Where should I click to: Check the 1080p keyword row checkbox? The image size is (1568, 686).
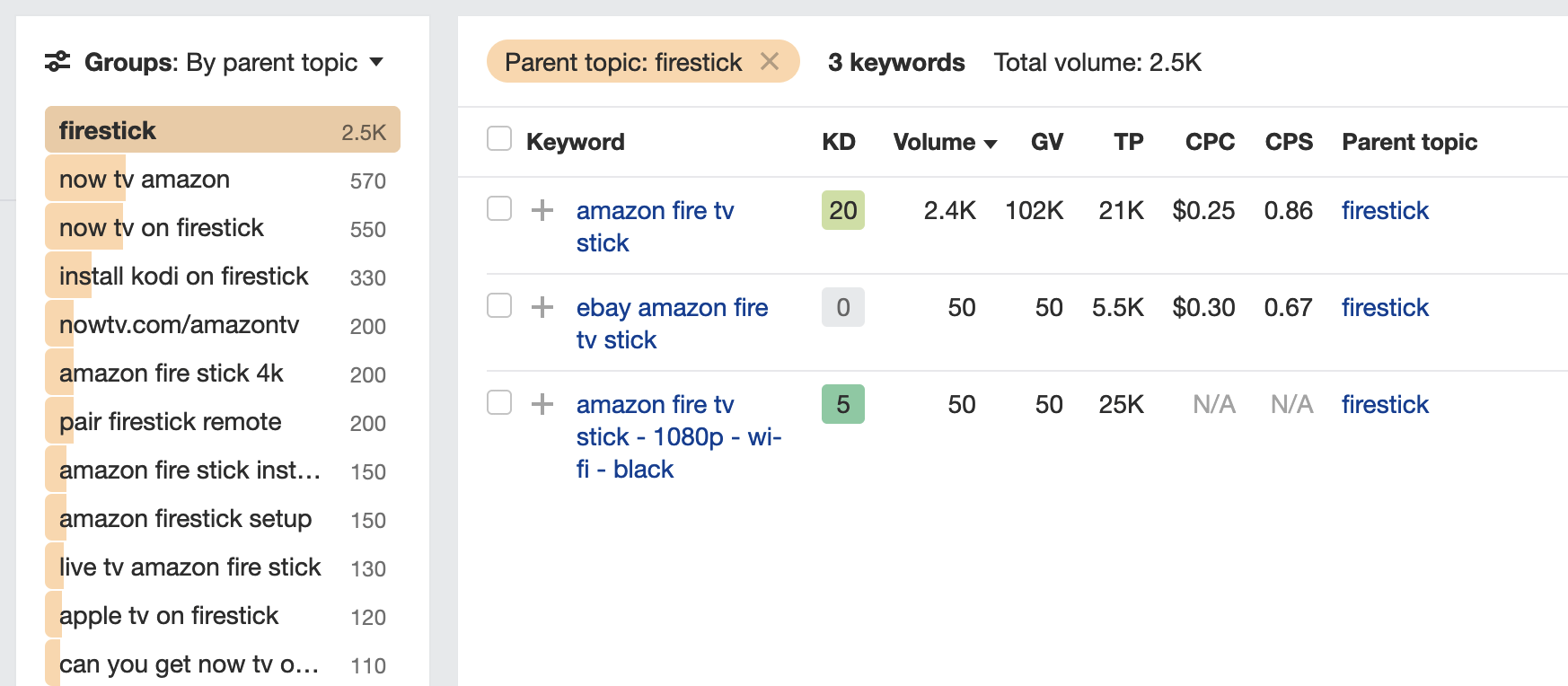498,404
